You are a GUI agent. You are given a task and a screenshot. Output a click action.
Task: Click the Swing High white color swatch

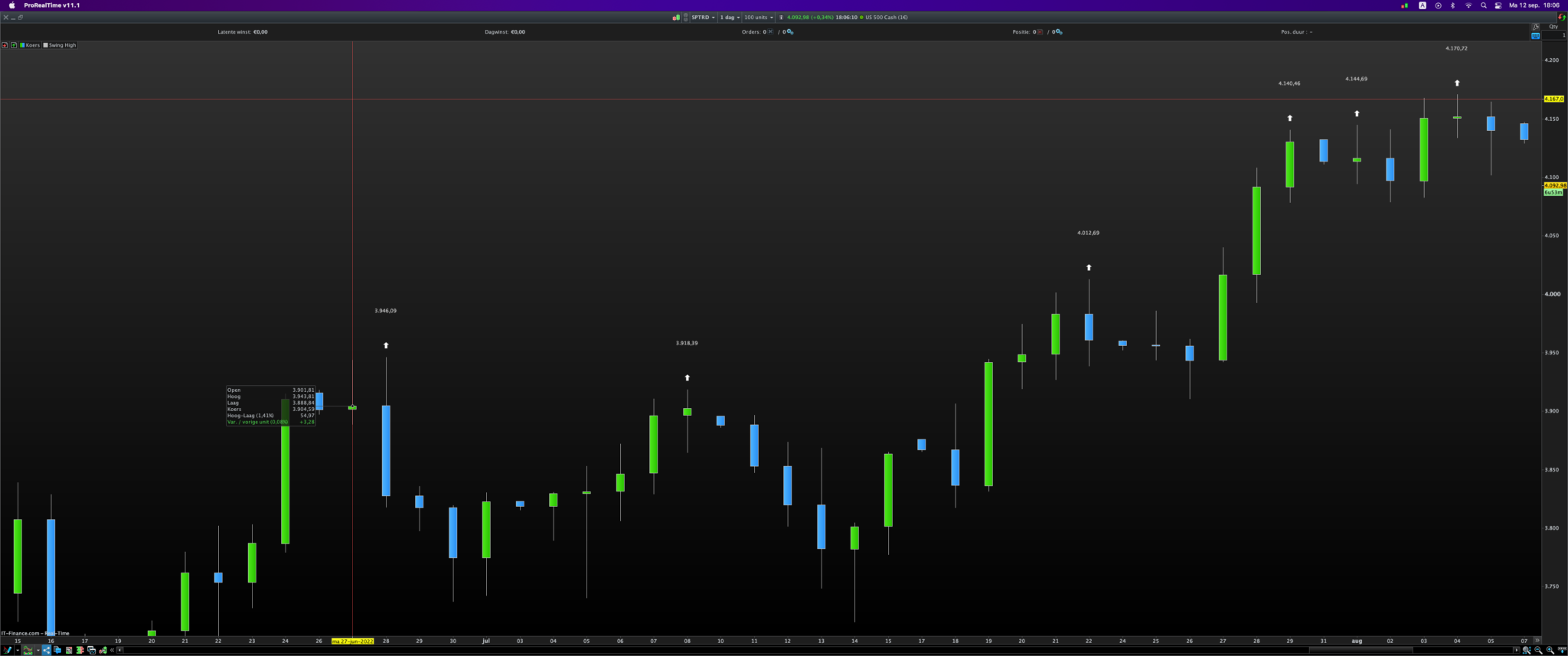click(45, 45)
